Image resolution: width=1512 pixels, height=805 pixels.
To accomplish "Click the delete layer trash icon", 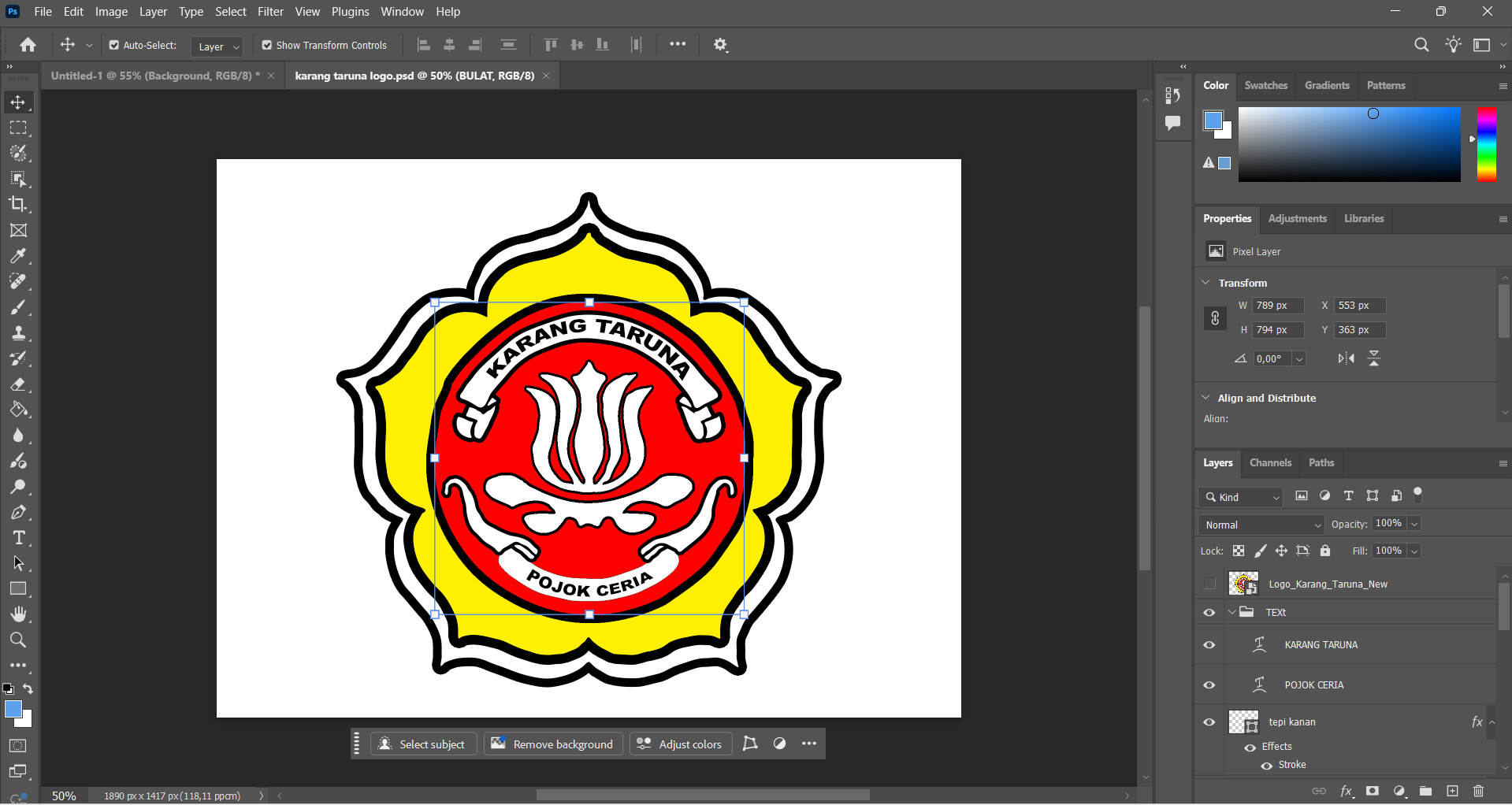I will [1479, 791].
